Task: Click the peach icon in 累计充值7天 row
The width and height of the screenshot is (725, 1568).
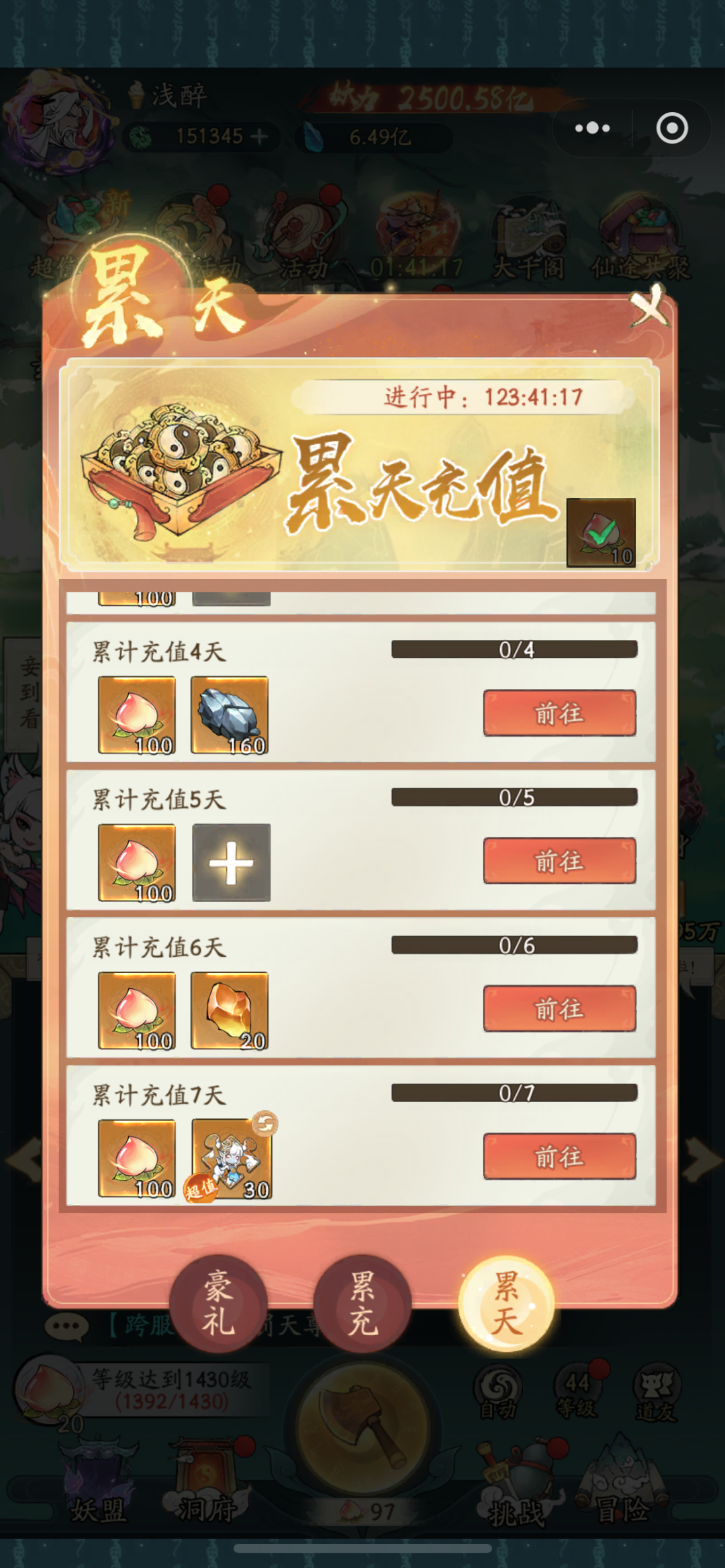Action: pyautogui.click(x=137, y=1159)
